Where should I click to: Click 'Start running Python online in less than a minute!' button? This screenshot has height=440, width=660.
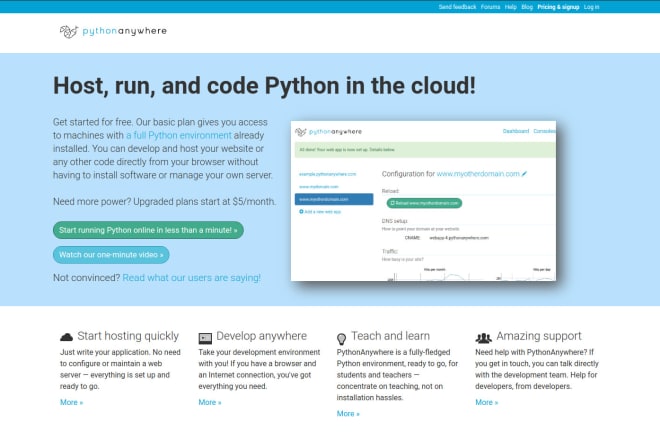[x=148, y=230]
